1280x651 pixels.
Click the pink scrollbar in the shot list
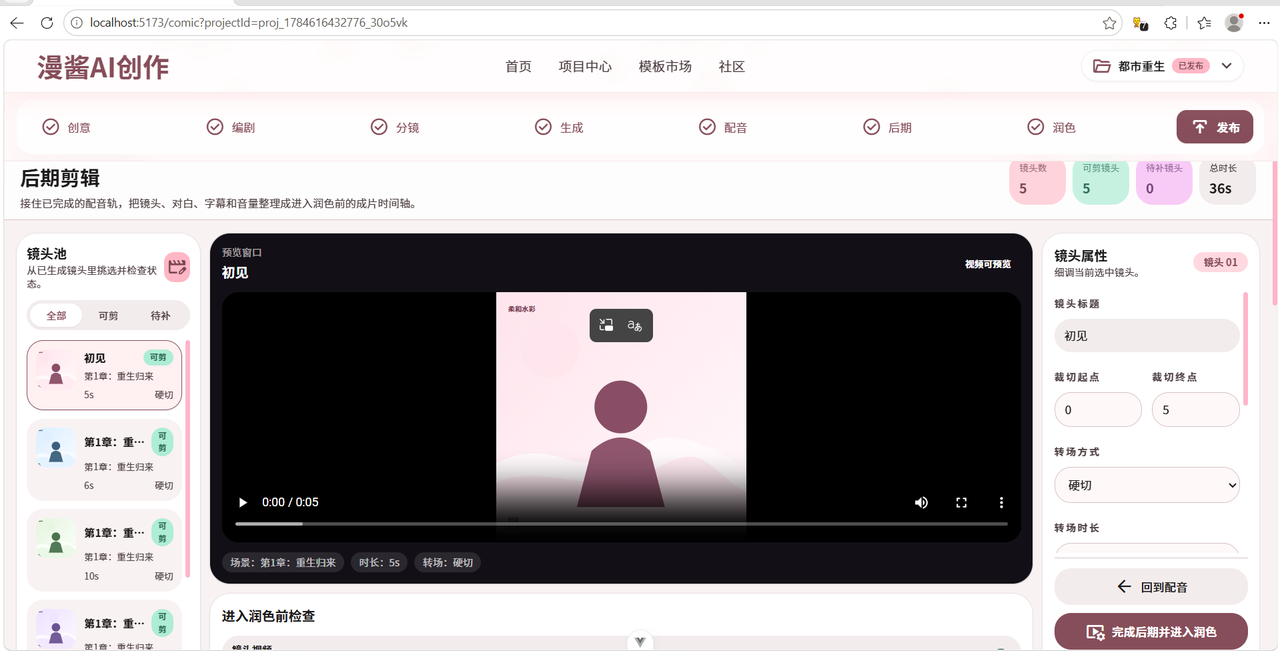point(187,459)
